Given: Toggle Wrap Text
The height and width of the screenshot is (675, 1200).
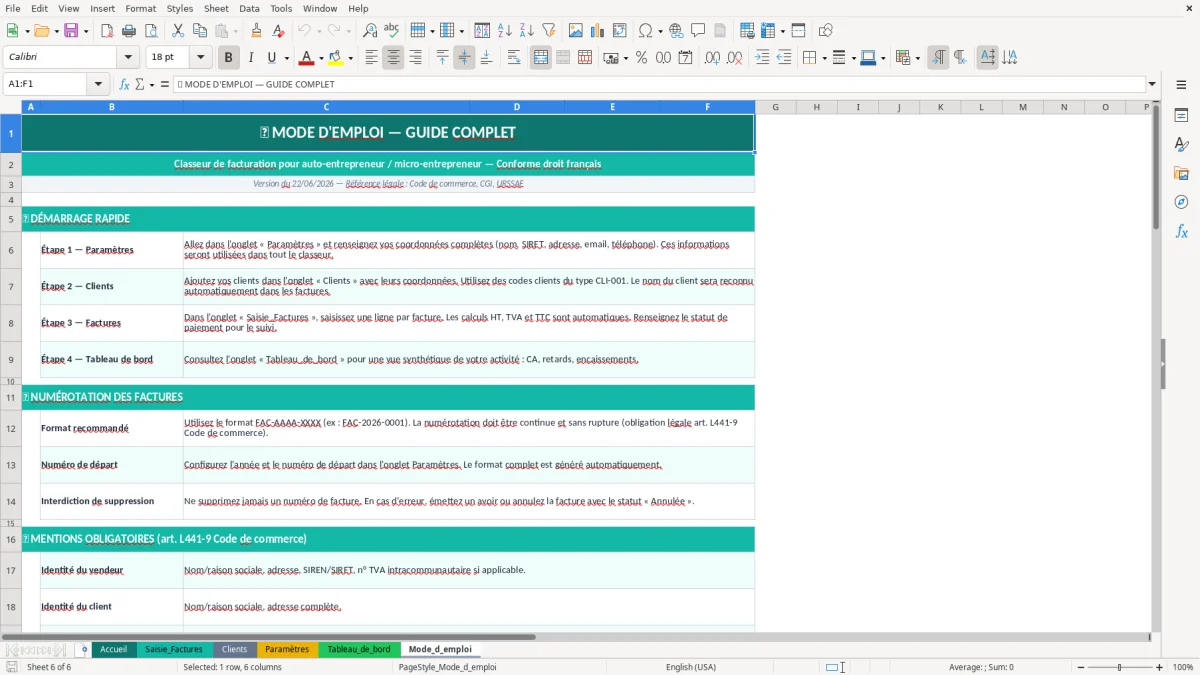Looking at the screenshot, I should click(x=514, y=58).
